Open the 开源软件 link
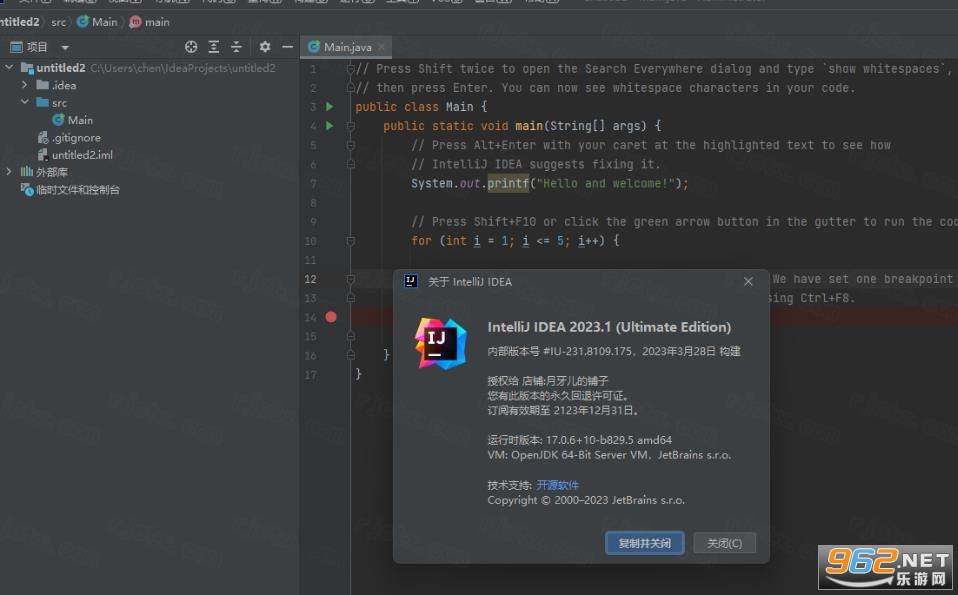Image resolution: width=958 pixels, height=595 pixels. tap(557, 485)
